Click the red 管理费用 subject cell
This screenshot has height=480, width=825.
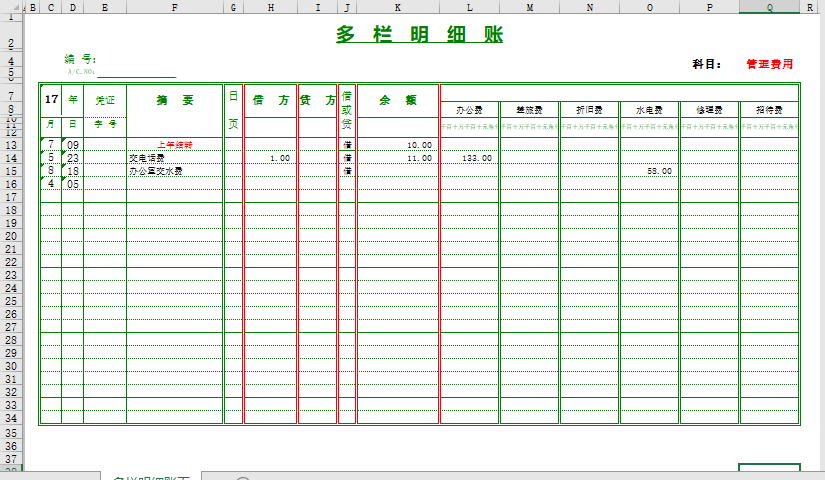[769, 64]
